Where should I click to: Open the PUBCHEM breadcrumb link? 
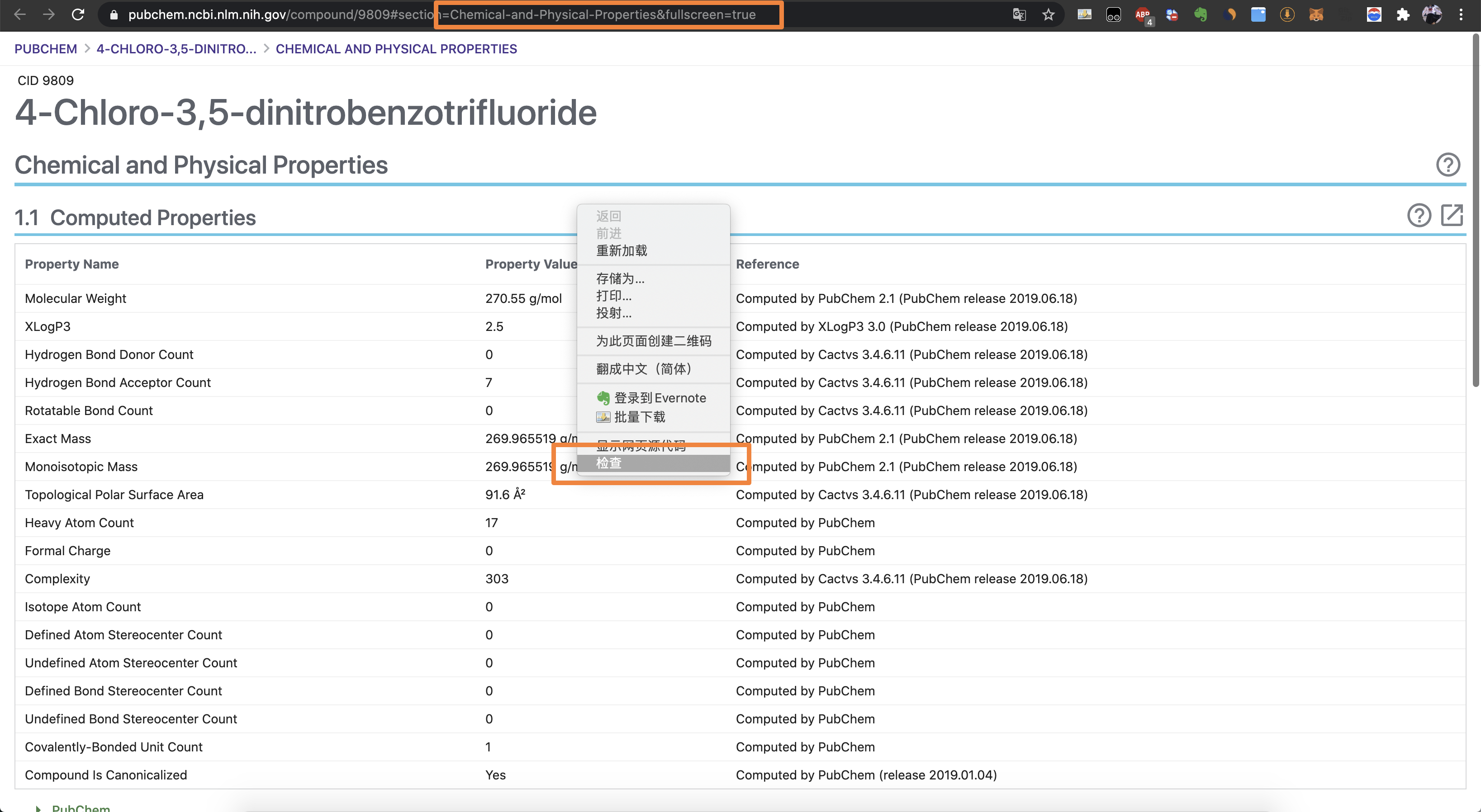45,49
